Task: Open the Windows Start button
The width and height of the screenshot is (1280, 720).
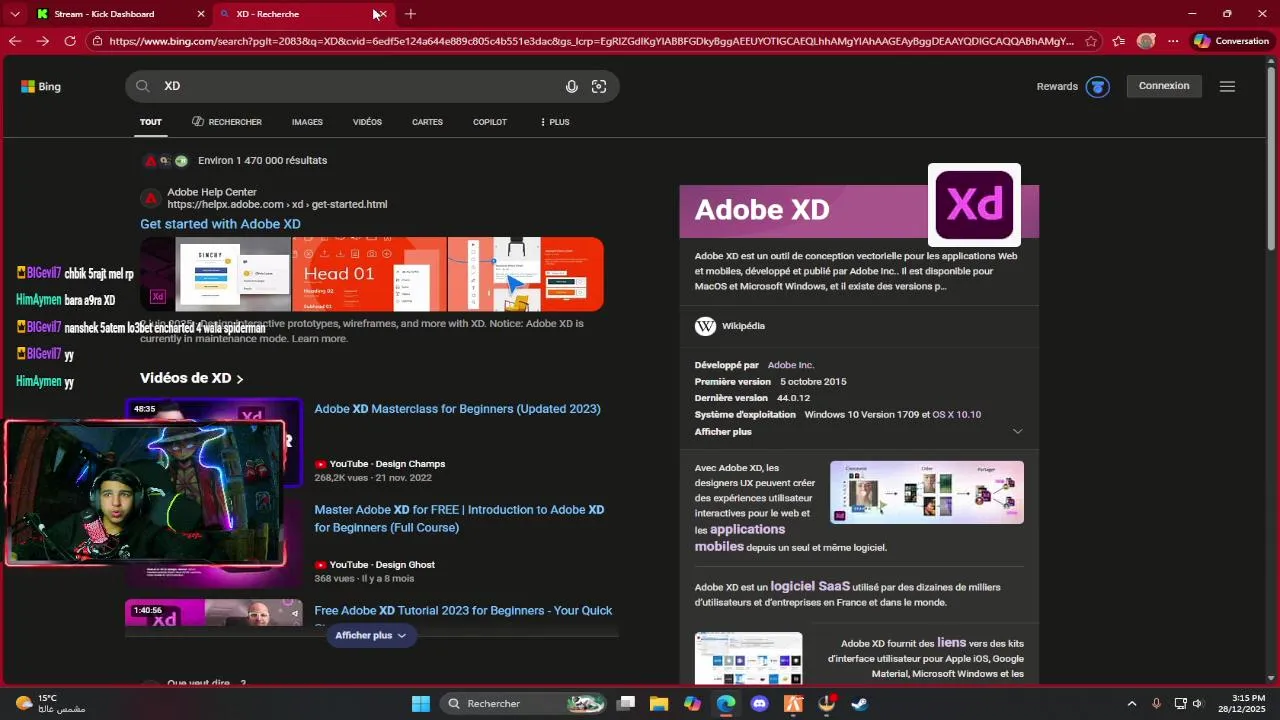Action: click(421, 704)
